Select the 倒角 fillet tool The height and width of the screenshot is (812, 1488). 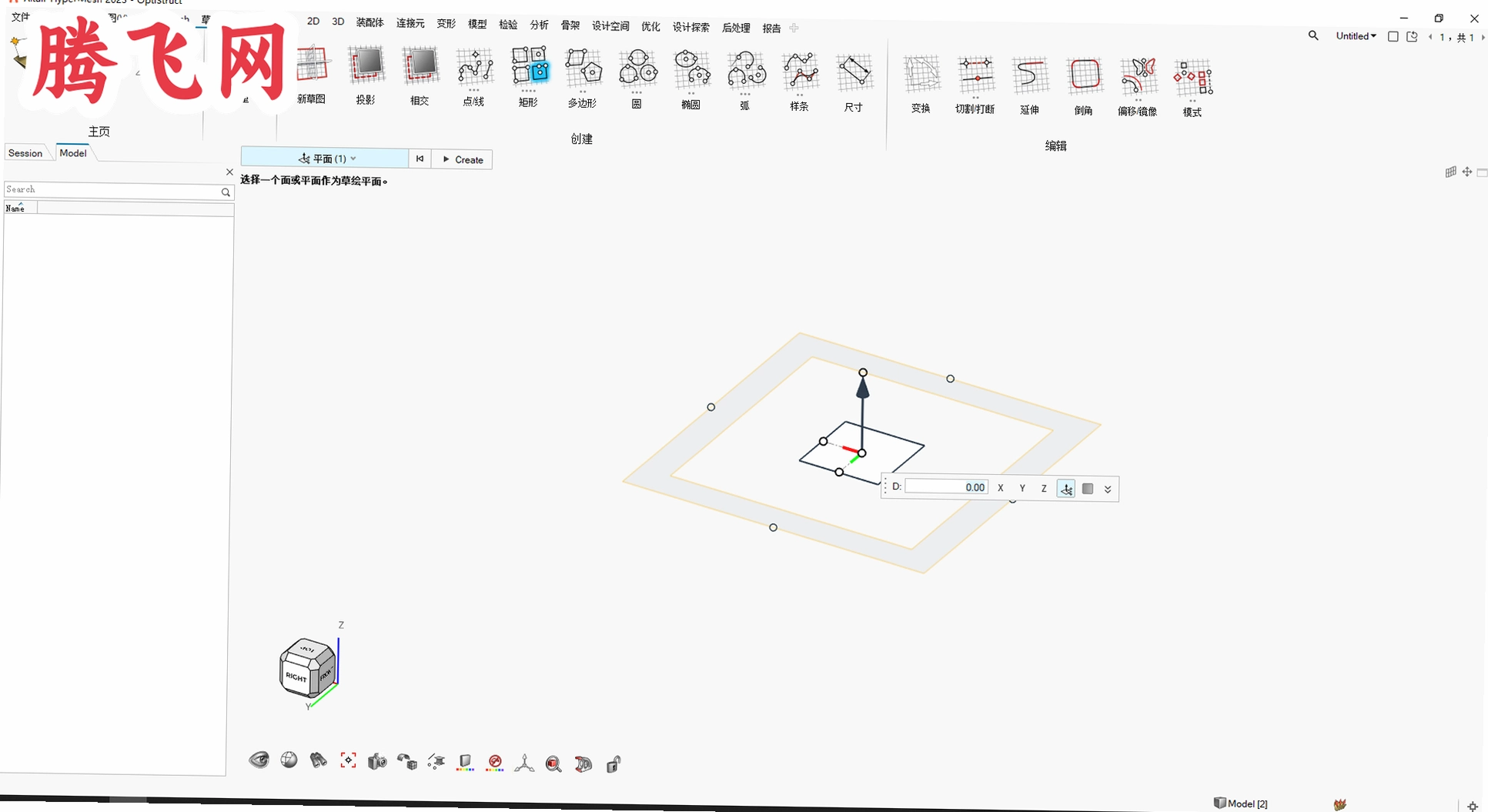click(x=1084, y=86)
